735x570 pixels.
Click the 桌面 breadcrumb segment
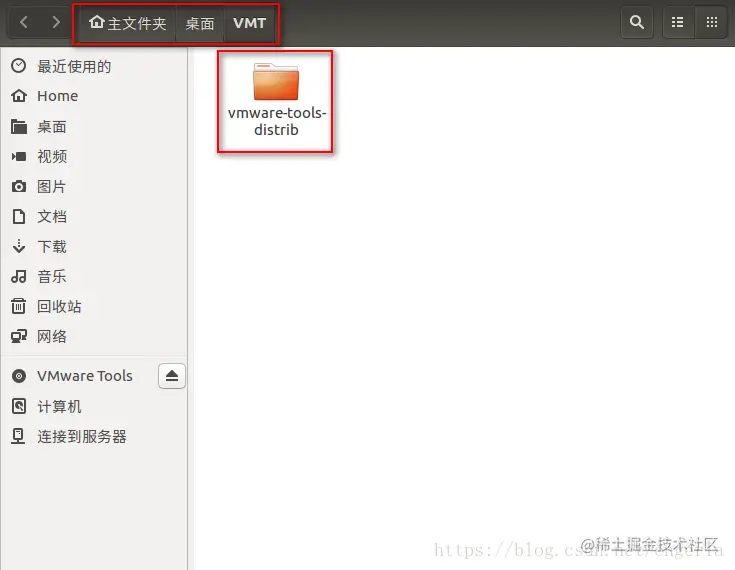click(x=200, y=23)
